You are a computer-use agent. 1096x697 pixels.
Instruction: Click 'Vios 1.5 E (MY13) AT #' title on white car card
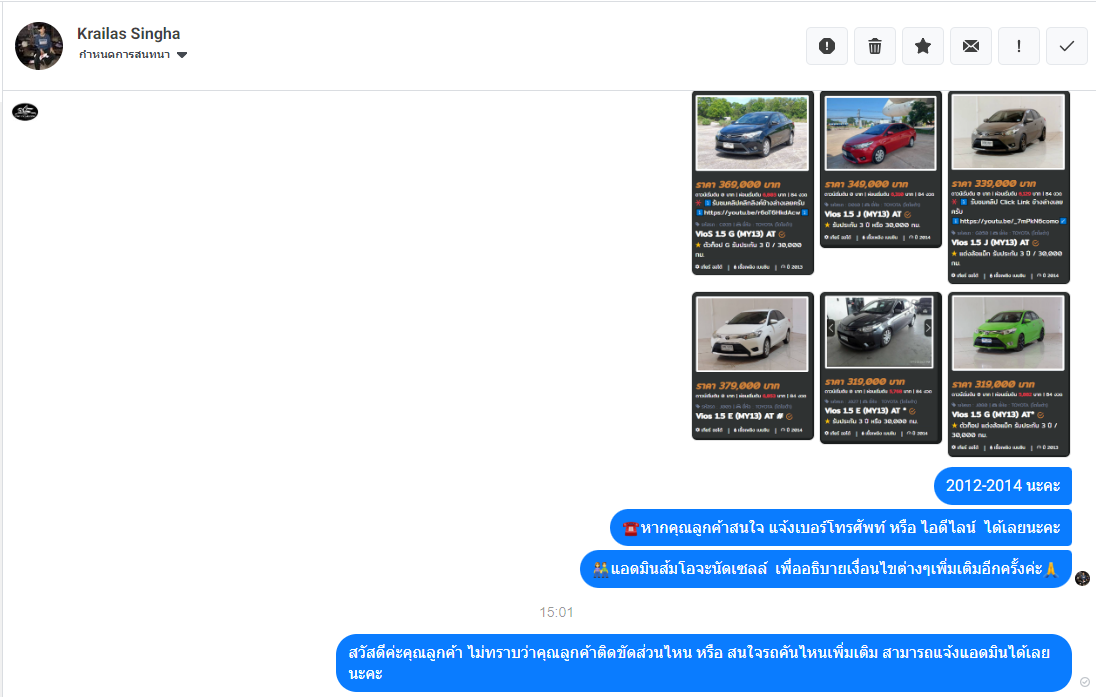pos(739,416)
